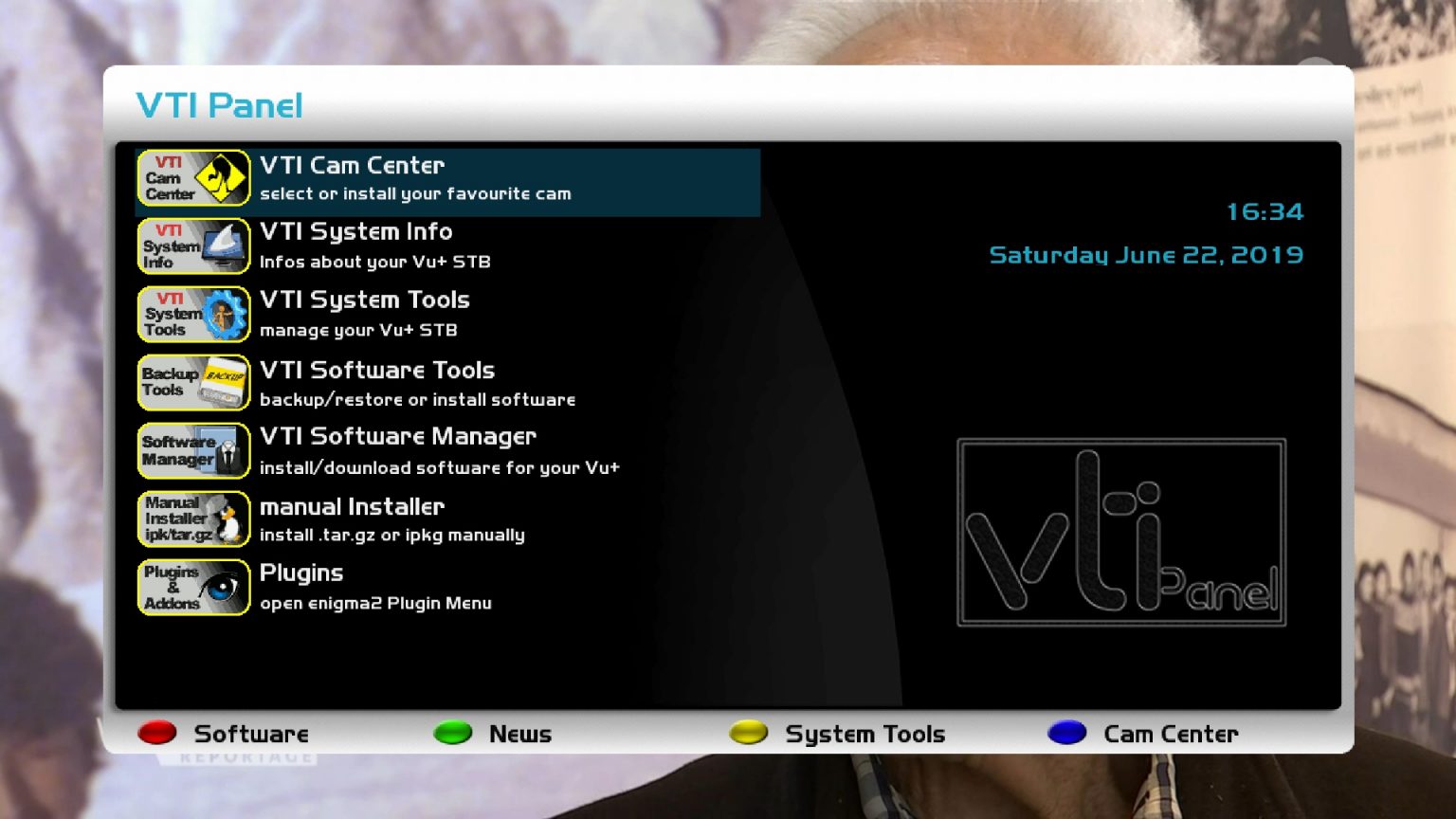The image size is (1456, 819).
Task: Click the 16:34 clock display
Action: tap(1265, 211)
